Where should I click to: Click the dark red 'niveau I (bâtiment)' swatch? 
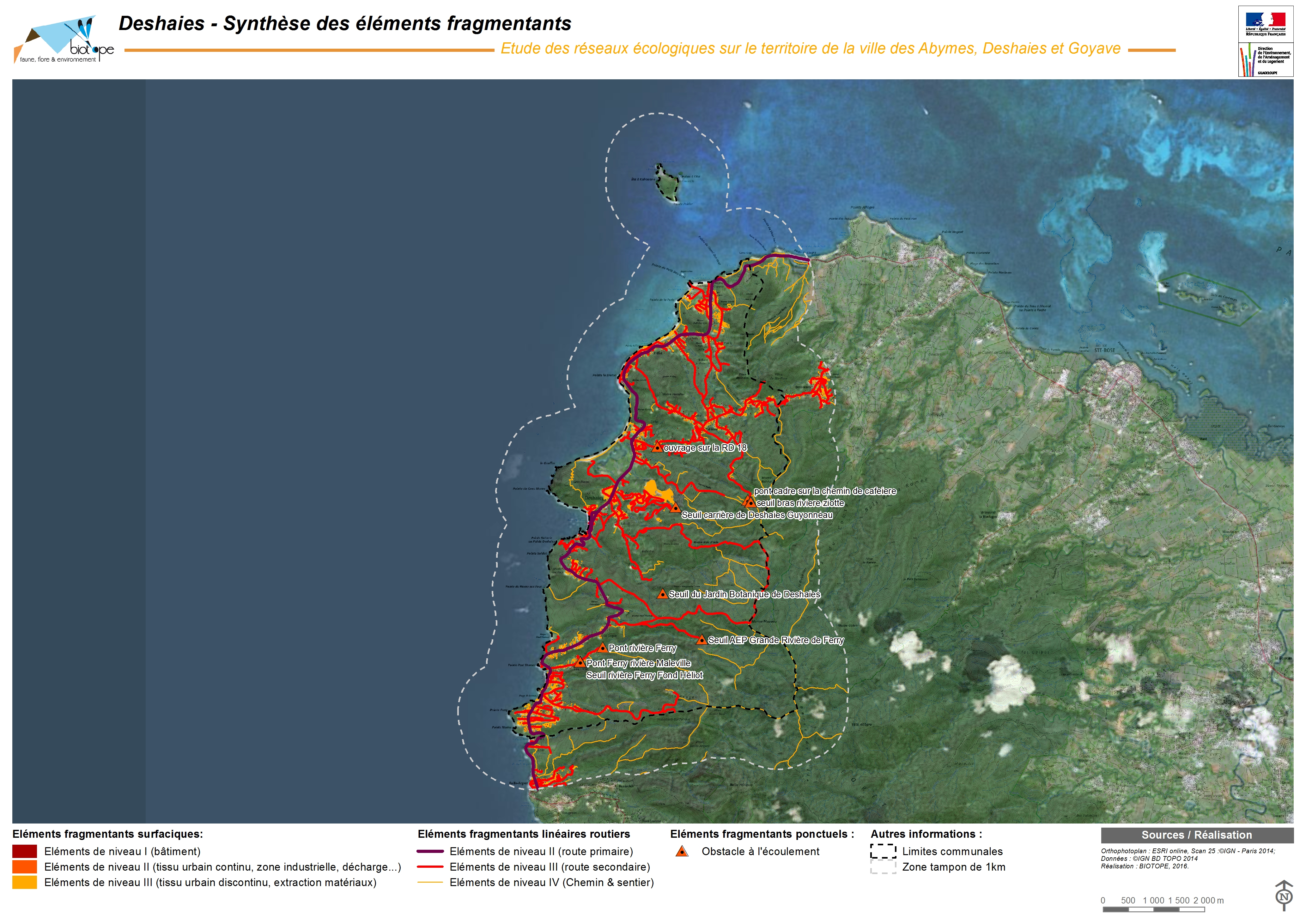(x=24, y=852)
